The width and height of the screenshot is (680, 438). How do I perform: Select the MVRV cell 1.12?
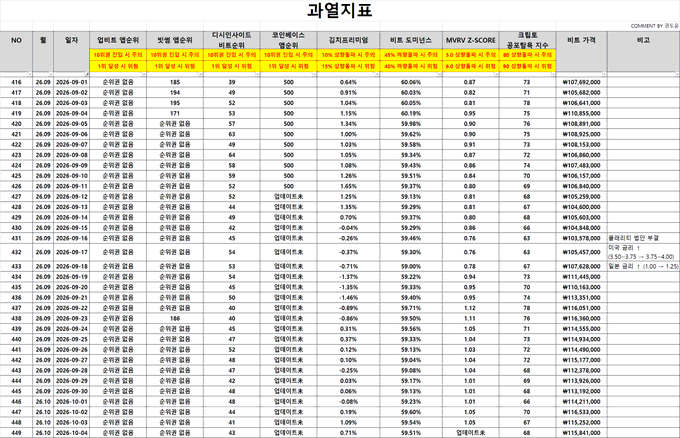(471, 308)
